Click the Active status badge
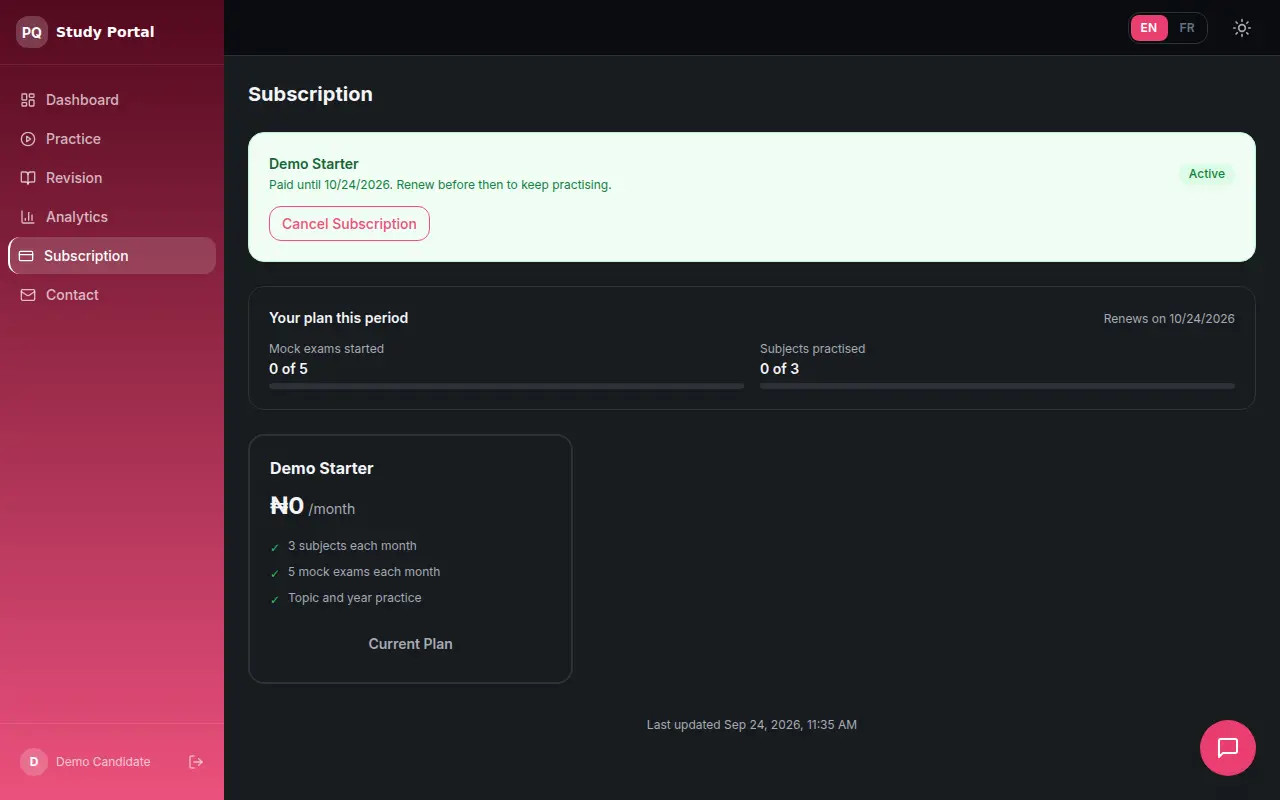Viewport: 1280px width, 800px height. 1207,174
